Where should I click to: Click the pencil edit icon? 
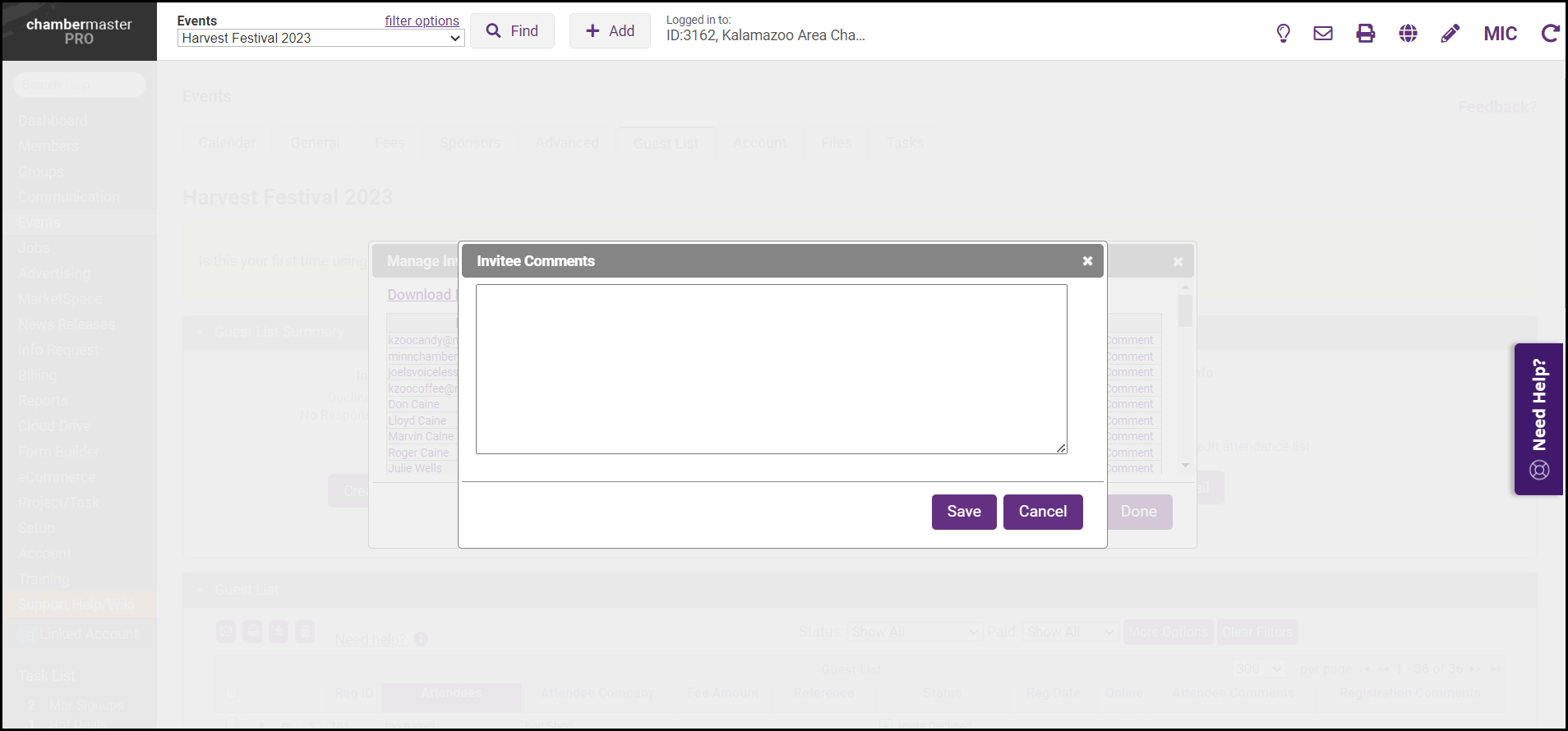point(1450,33)
